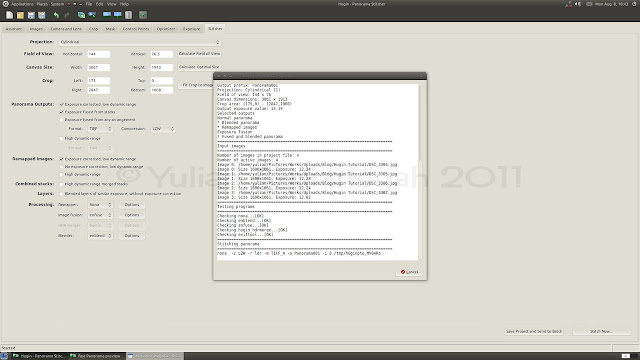Enable High dynamic range merged stacks checkbox
640x360 pixels.
(62, 184)
